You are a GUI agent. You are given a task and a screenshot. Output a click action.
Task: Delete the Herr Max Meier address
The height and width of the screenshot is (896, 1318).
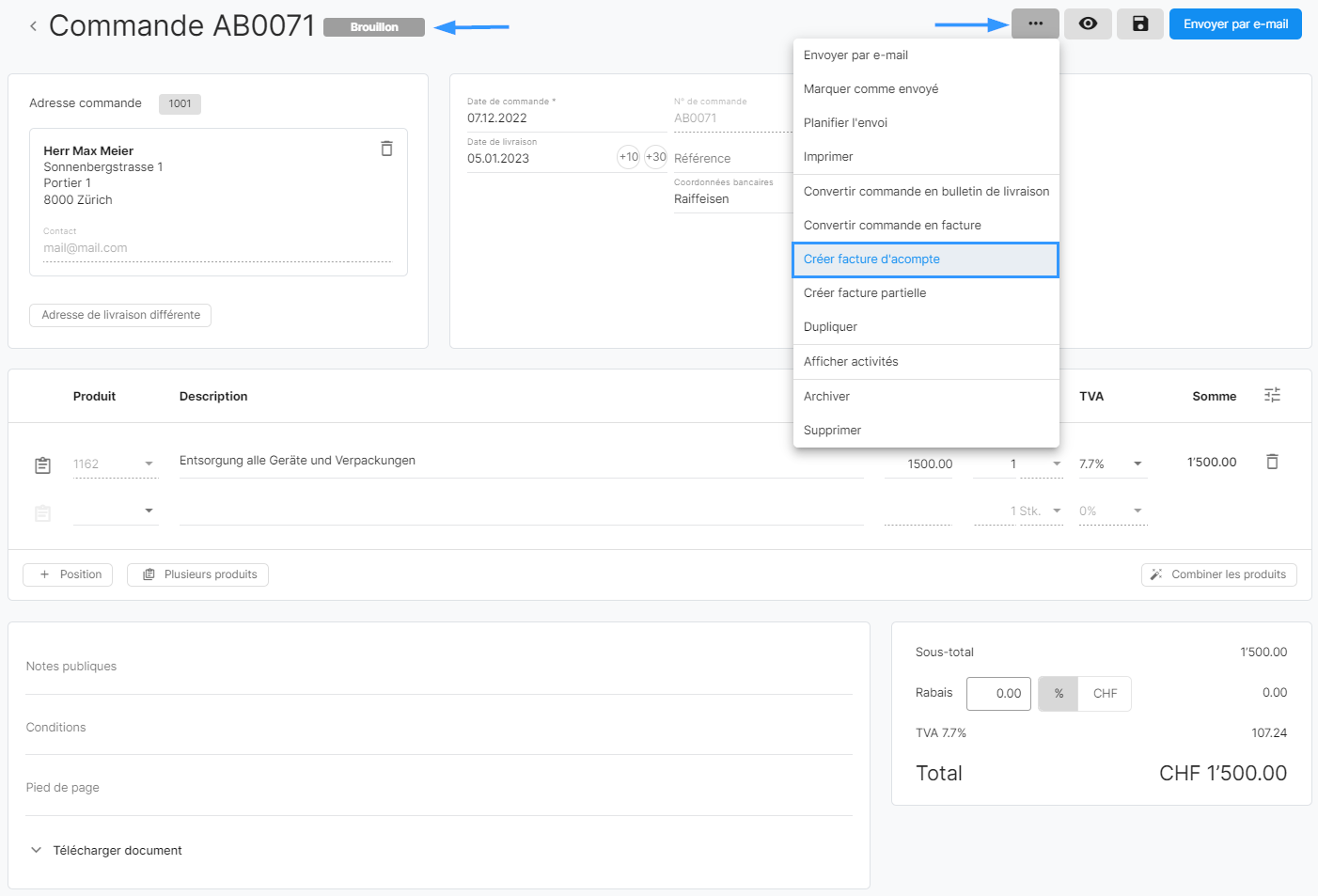[x=386, y=149]
